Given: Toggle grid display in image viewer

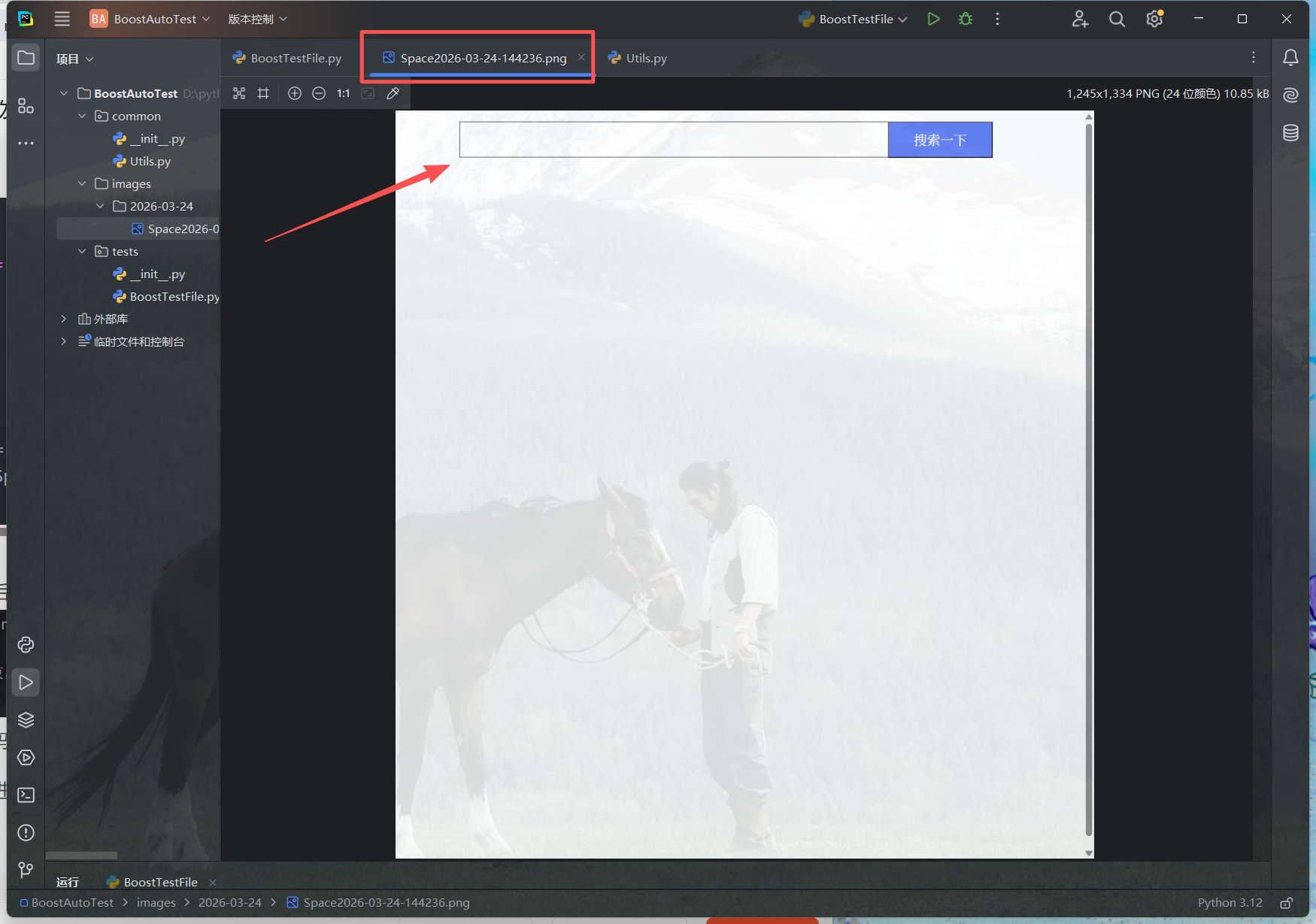Looking at the screenshot, I should point(263,93).
